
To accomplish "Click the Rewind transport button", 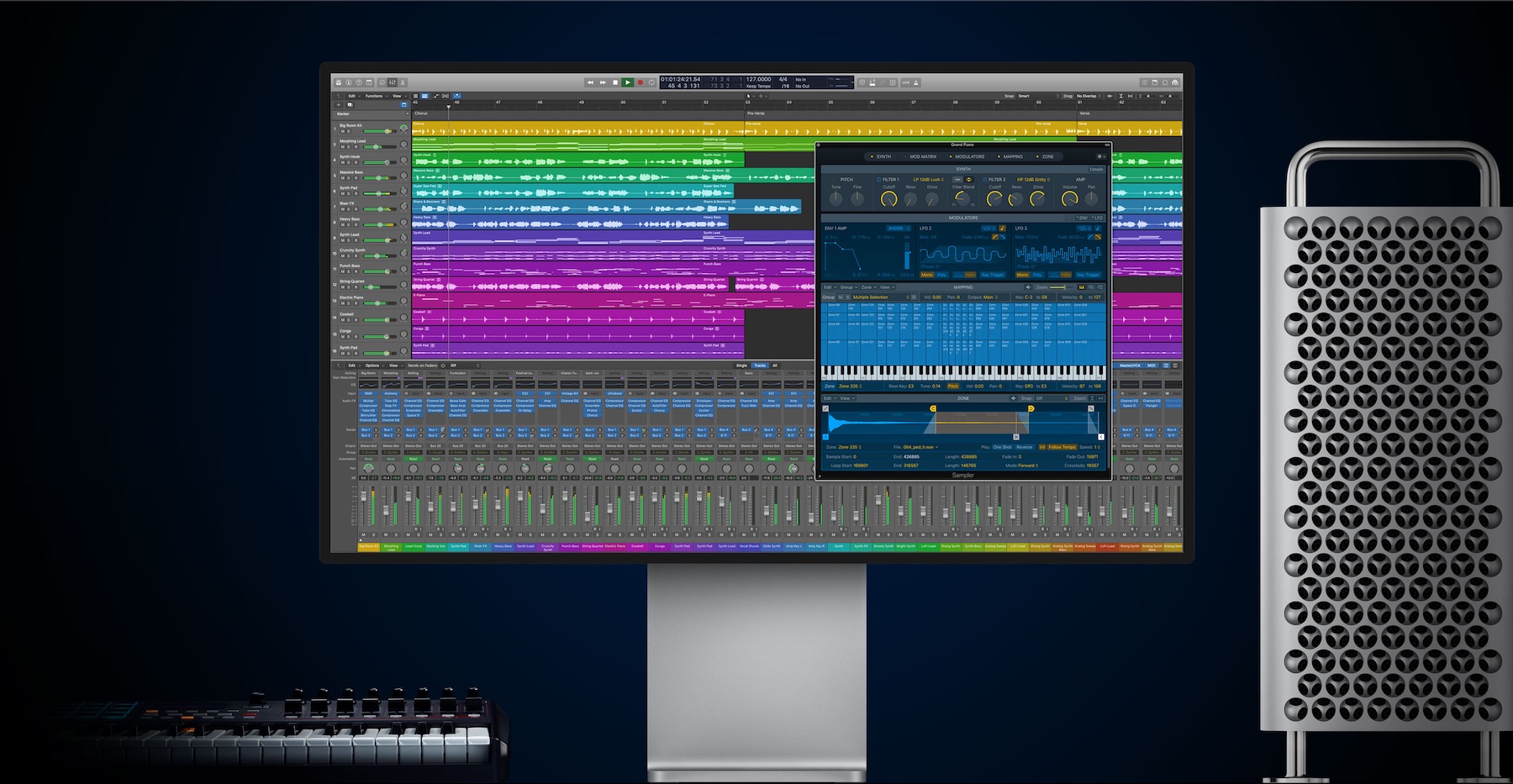I will coord(590,82).
